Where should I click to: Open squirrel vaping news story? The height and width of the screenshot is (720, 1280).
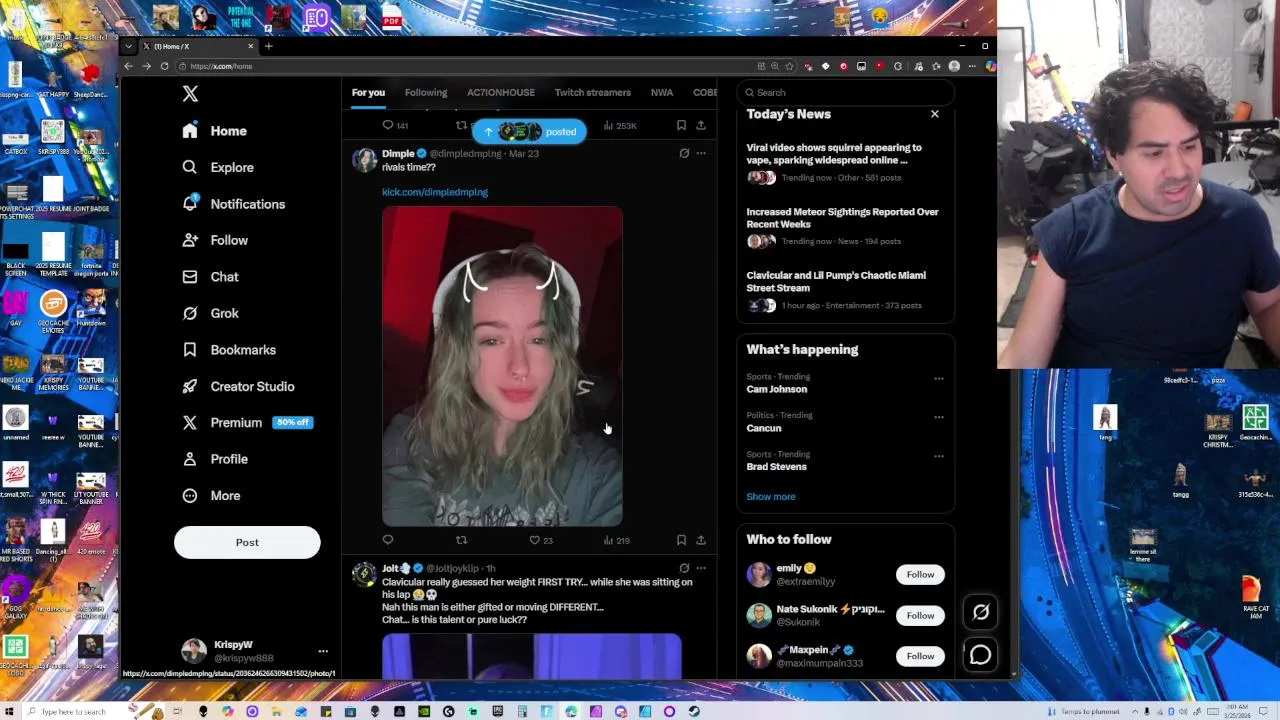[x=845, y=164]
